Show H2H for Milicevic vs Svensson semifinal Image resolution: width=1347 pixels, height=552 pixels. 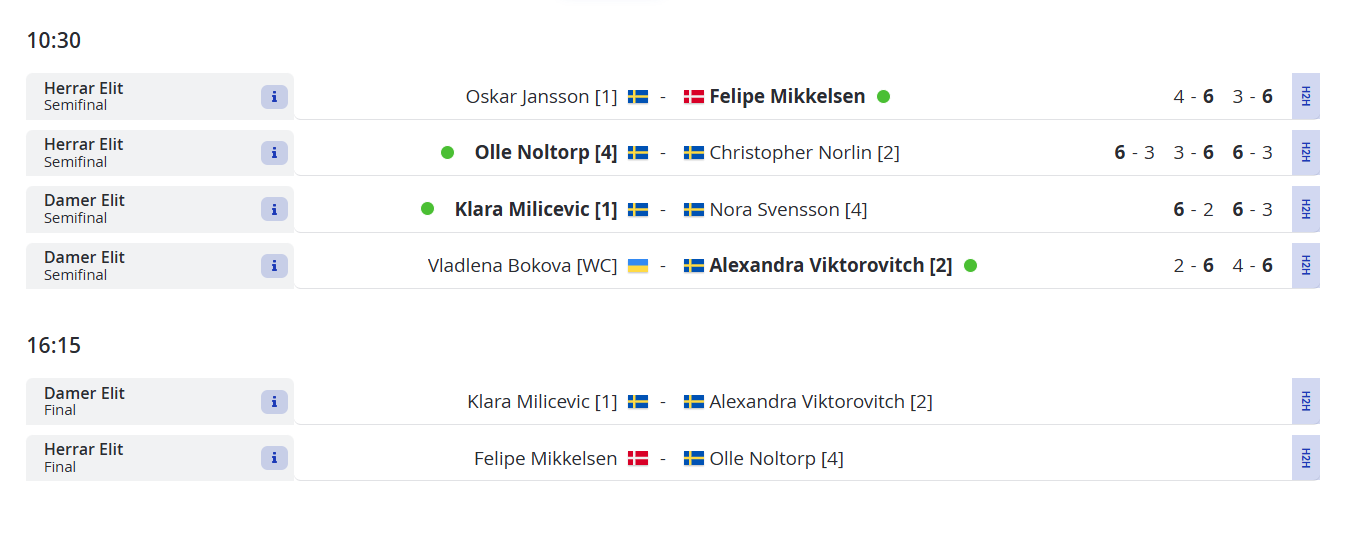[1305, 209]
